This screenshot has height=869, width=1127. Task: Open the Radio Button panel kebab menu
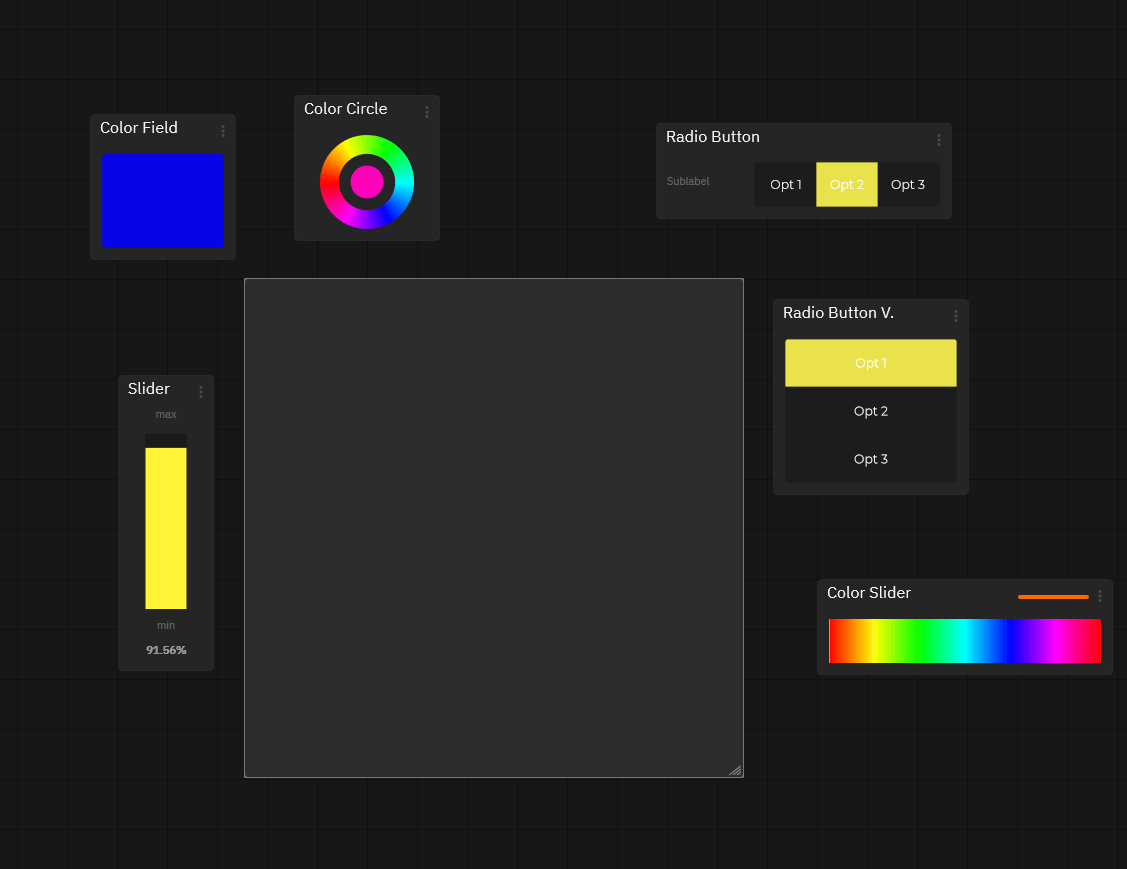click(938, 140)
